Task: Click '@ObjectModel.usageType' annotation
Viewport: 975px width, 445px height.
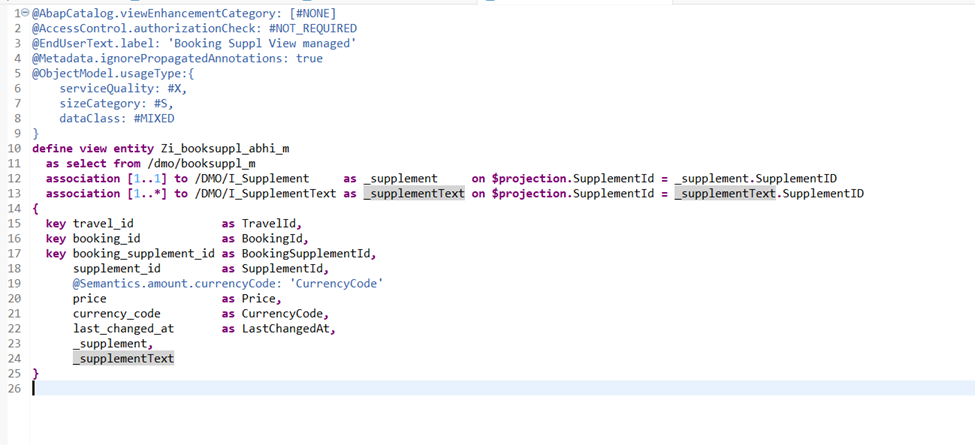Action: coord(106,73)
